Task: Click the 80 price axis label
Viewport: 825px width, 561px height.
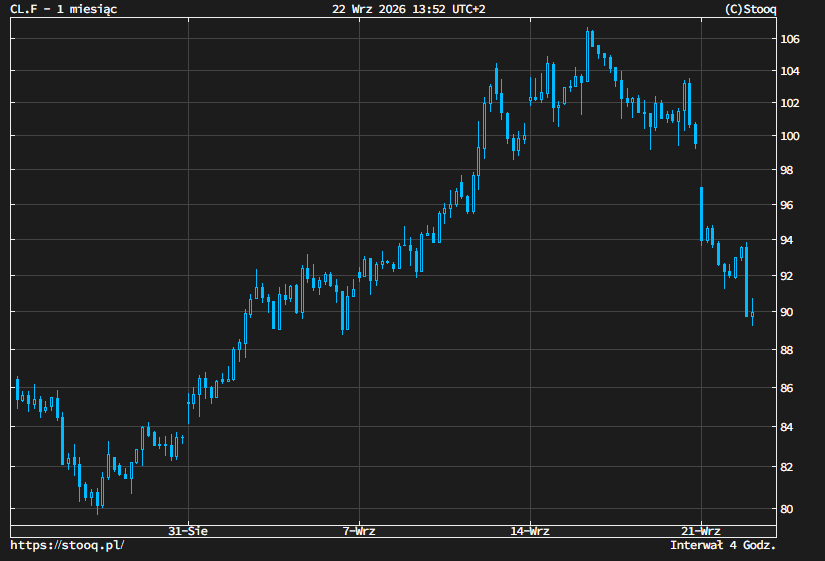Action: coord(787,509)
